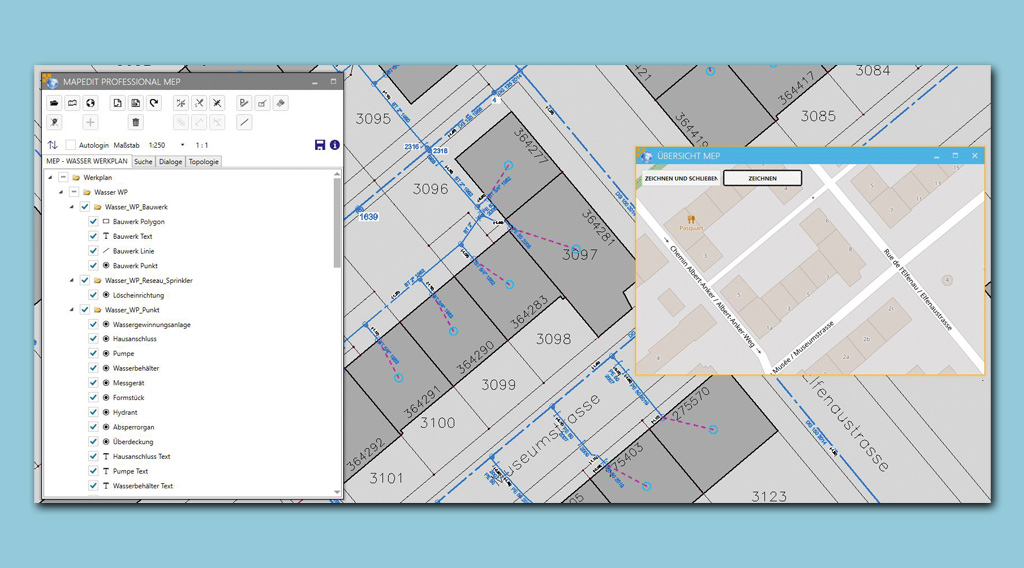
Task: Click the ZEICHNEN button
Action: pos(762,178)
